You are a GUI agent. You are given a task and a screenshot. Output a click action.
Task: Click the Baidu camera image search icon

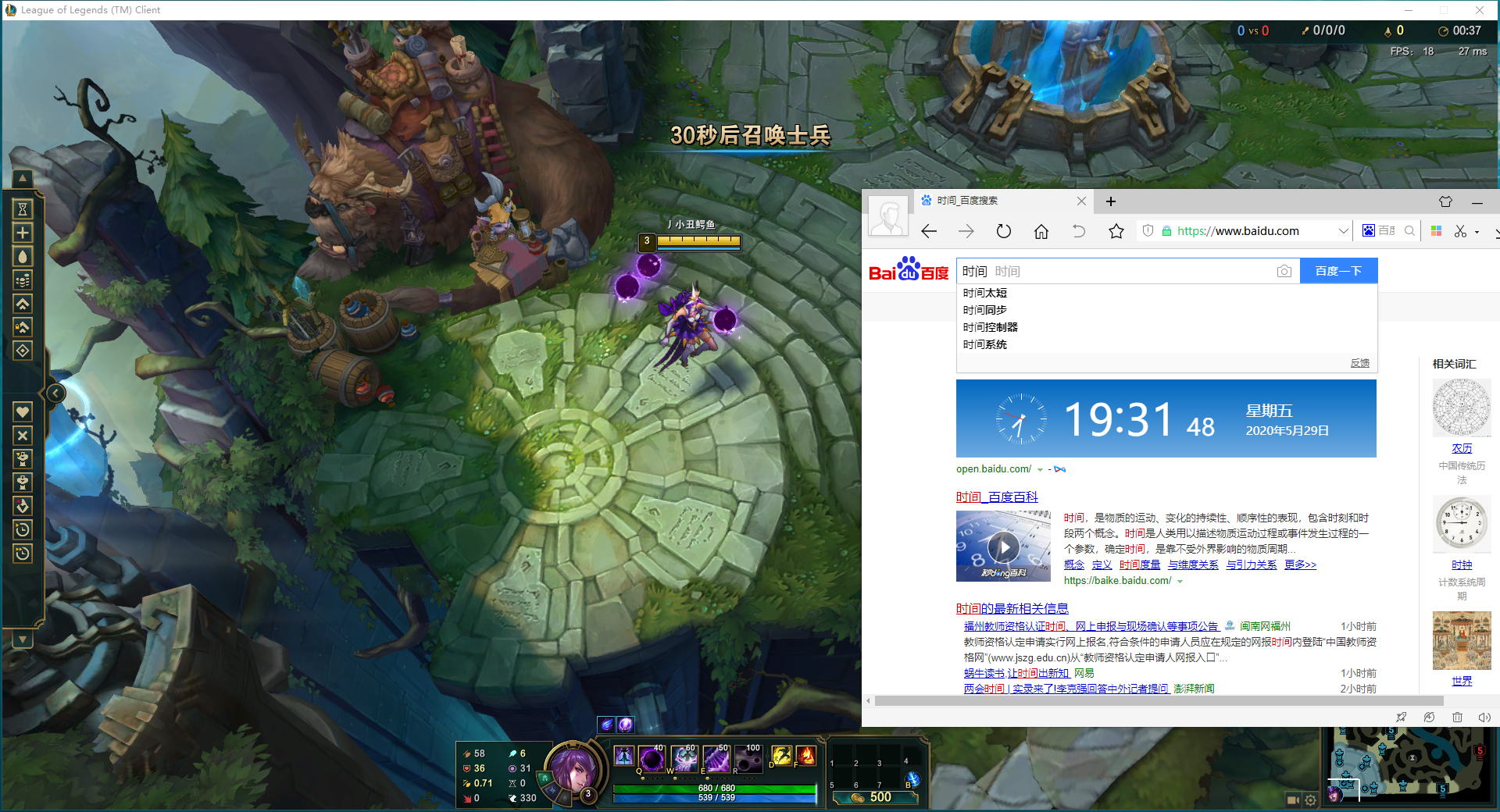click(x=1284, y=271)
